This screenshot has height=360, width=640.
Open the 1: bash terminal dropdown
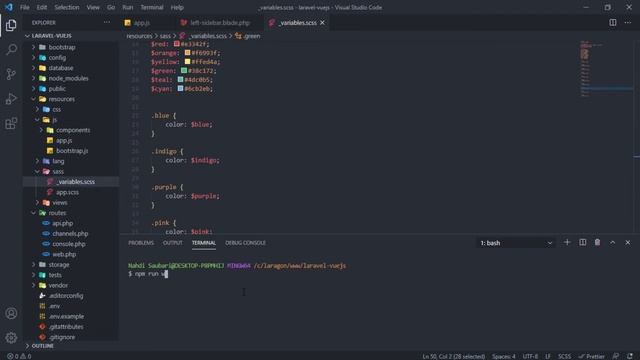(x=516, y=243)
